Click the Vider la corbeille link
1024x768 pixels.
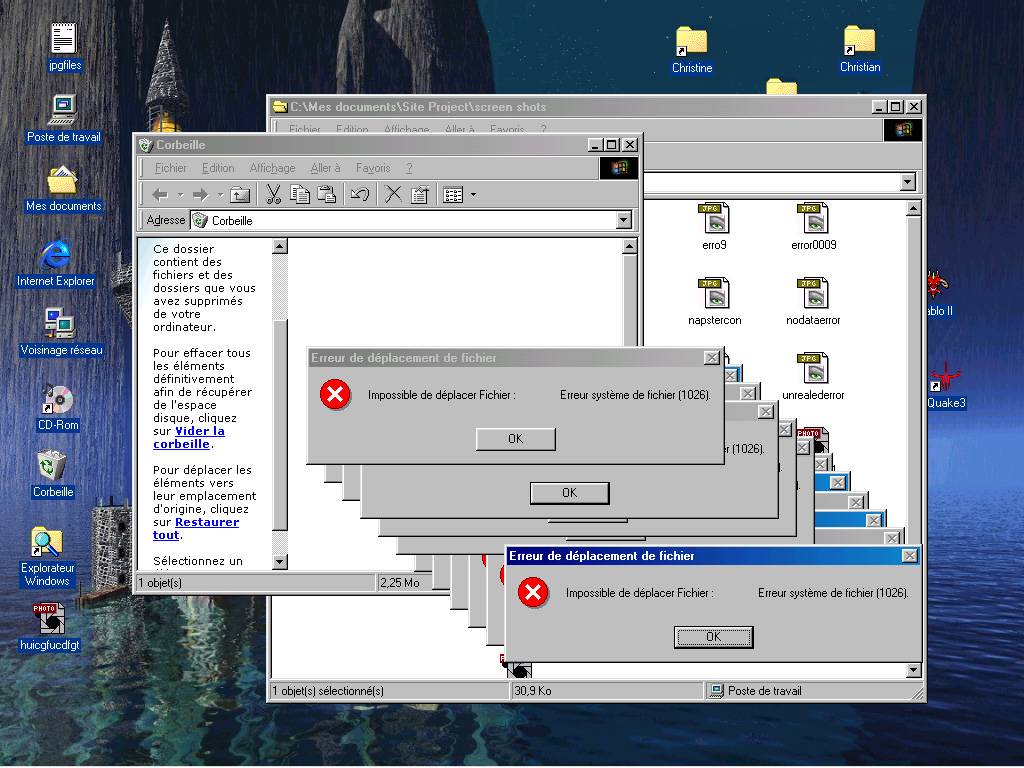click(x=189, y=438)
